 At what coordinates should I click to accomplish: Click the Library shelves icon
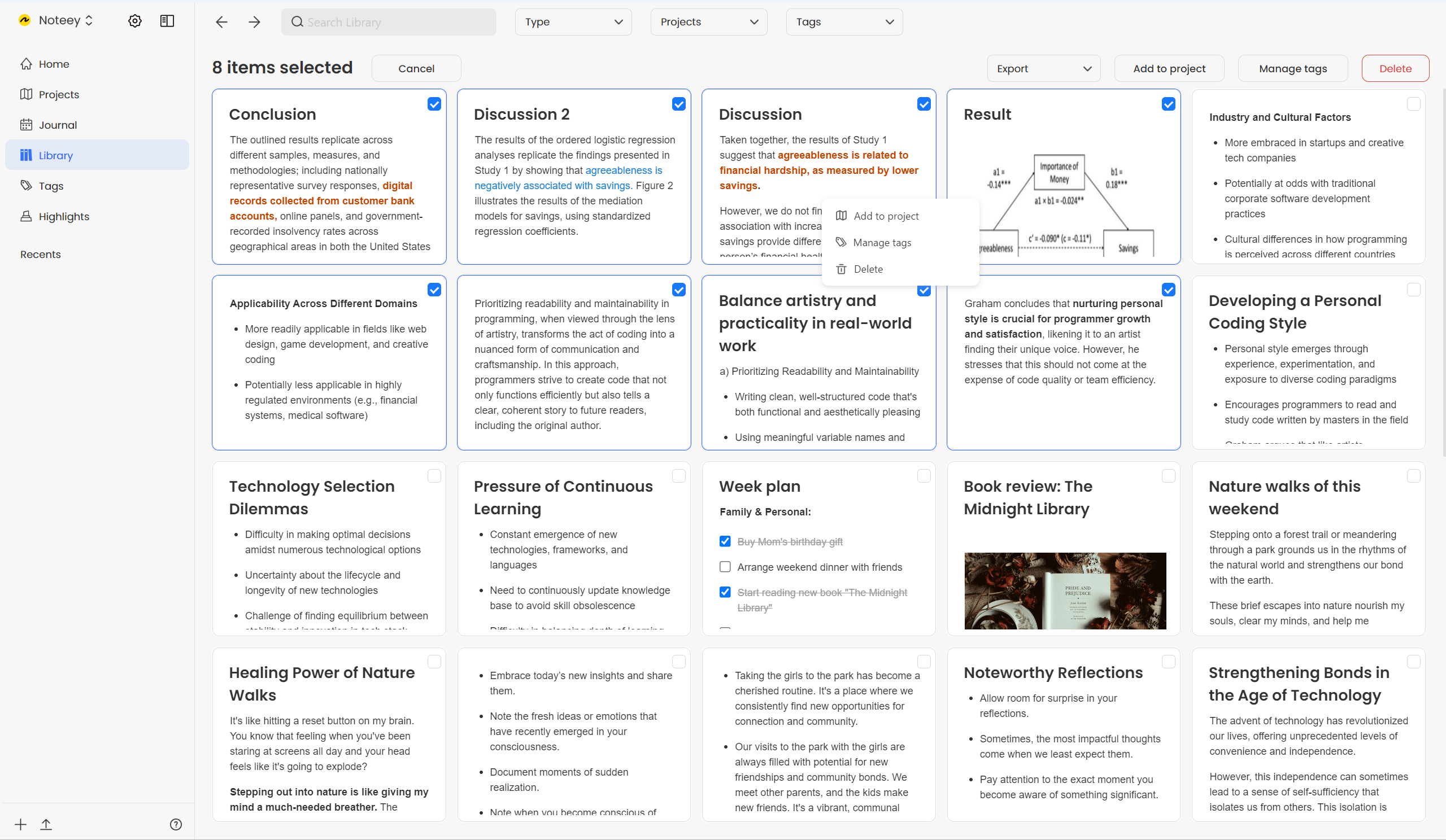tap(27, 155)
